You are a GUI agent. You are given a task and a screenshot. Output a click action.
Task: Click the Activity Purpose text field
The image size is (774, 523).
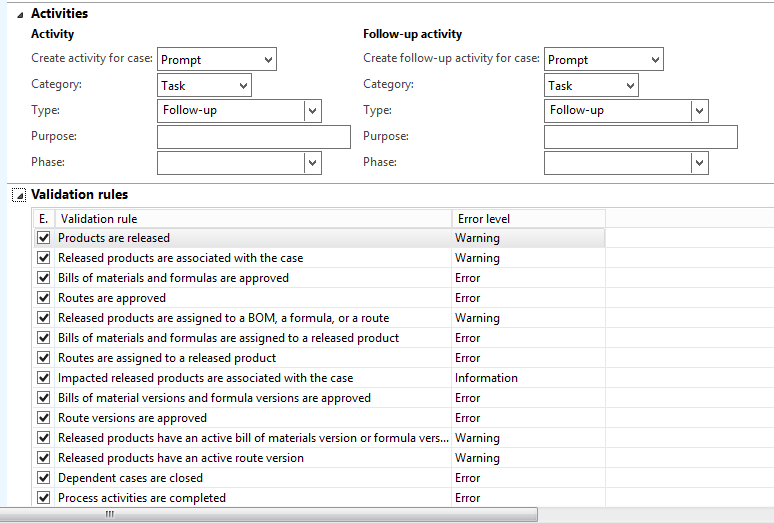[254, 137]
